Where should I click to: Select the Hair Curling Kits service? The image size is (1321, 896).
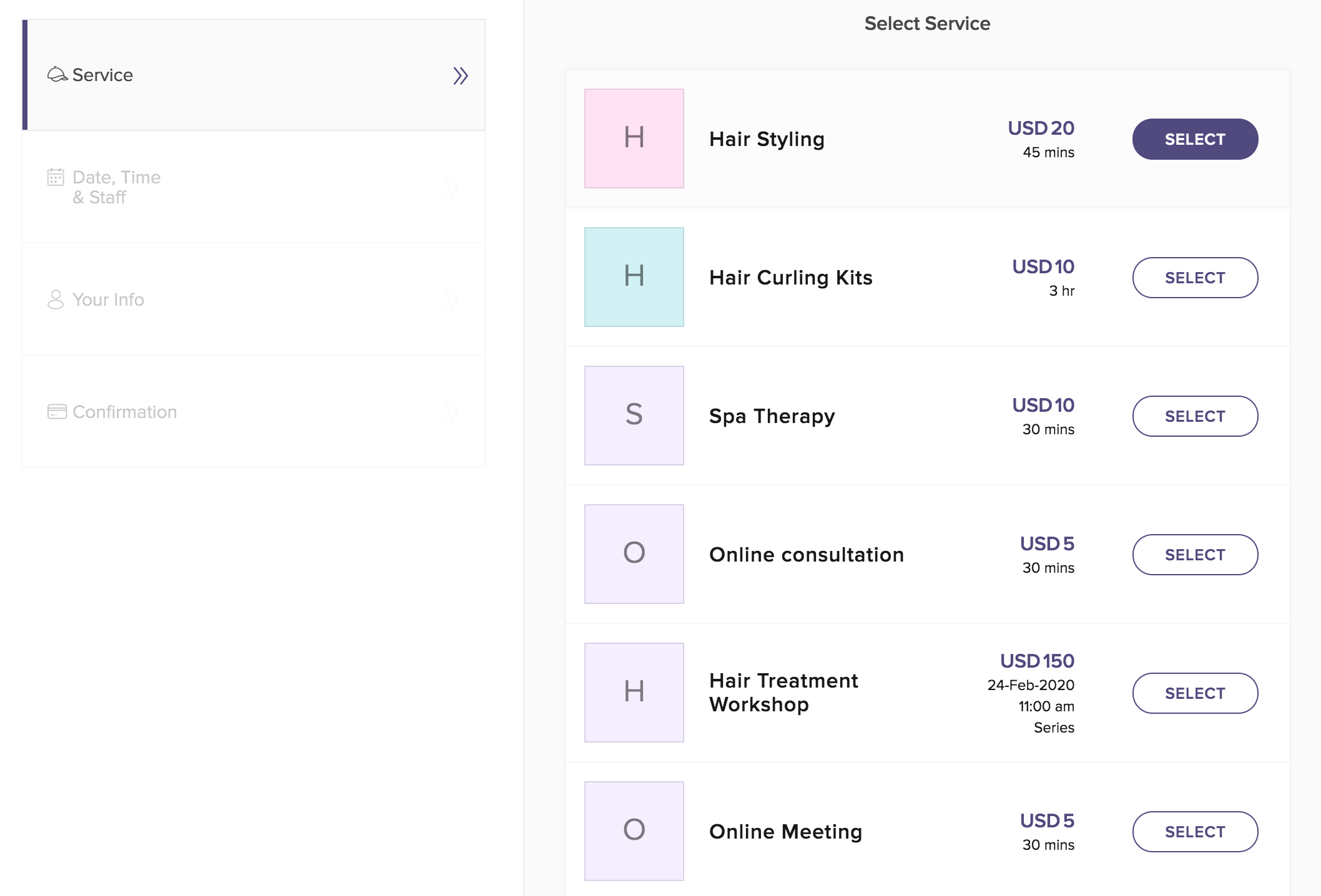click(x=1194, y=278)
